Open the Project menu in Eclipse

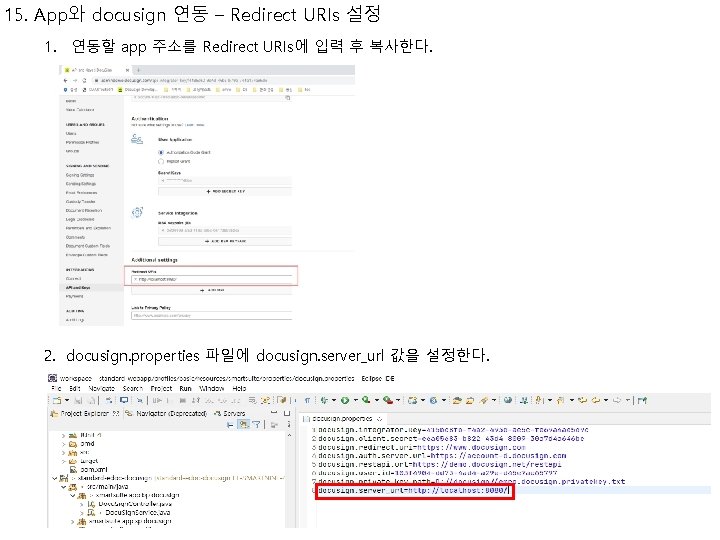[161, 388]
